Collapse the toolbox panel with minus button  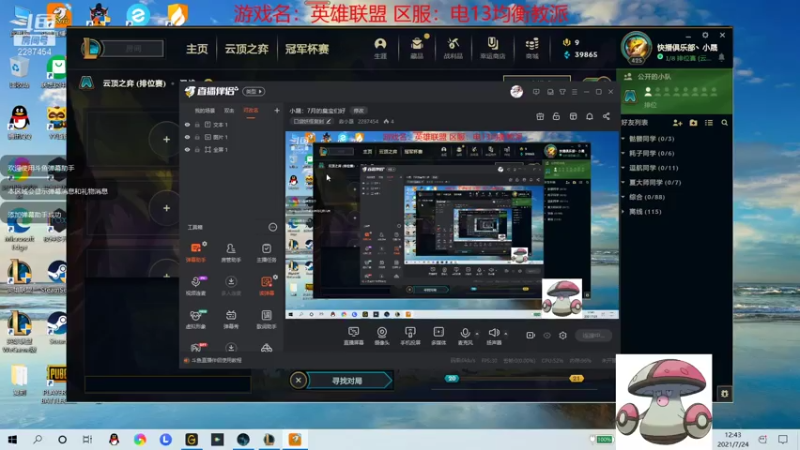[272, 227]
